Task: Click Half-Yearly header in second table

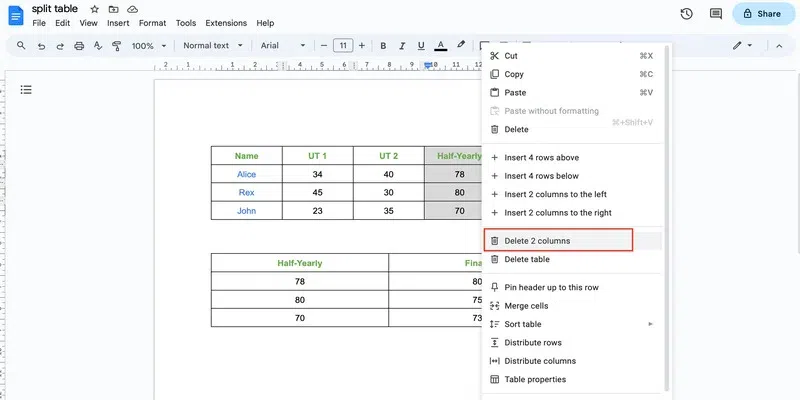Action: pos(299,263)
